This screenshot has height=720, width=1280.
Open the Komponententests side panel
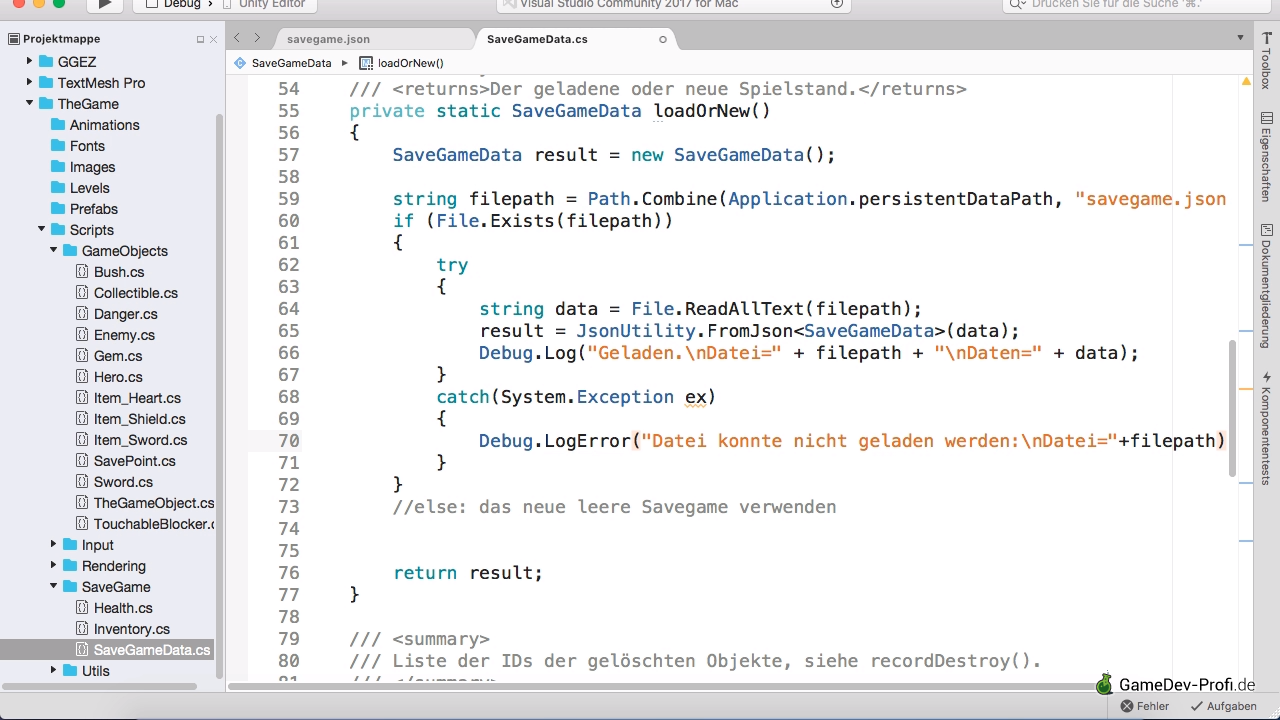click(x=1266, y=427)
